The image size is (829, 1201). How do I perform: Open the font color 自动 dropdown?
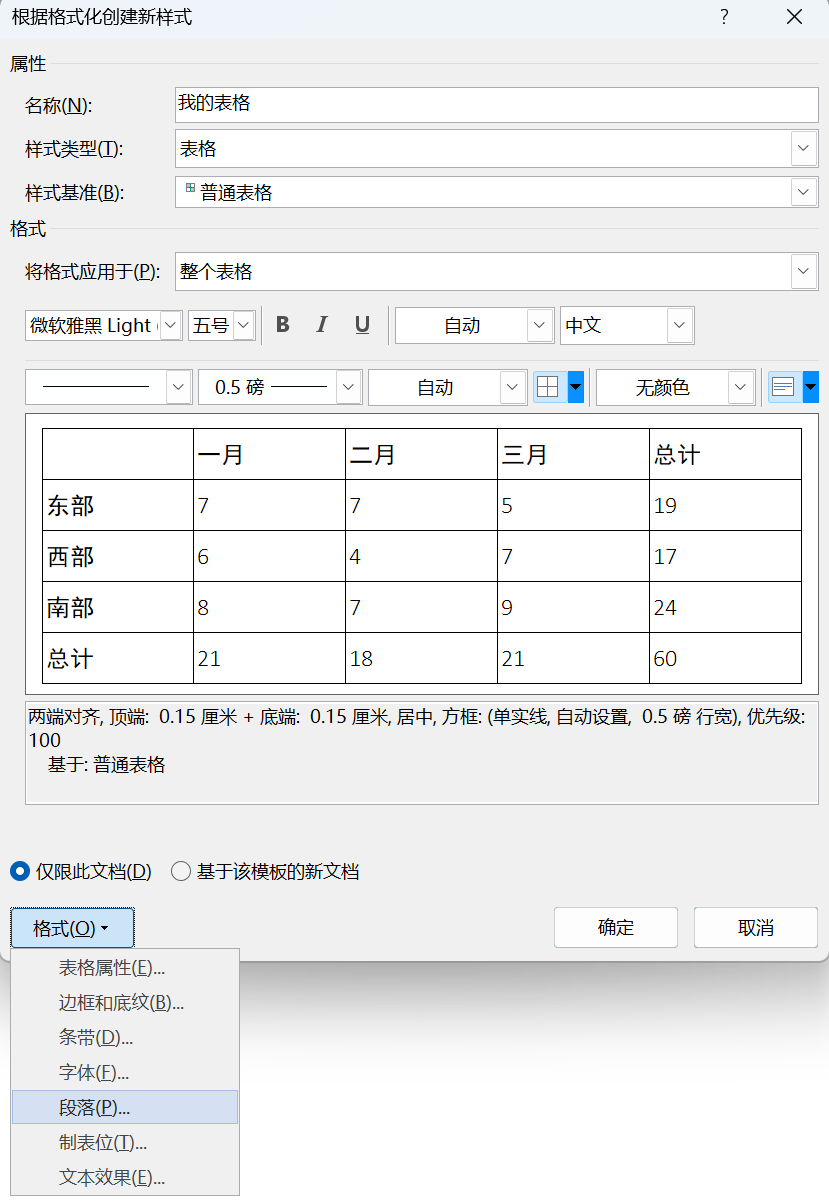pyautogui.click(x=540, y=325)
